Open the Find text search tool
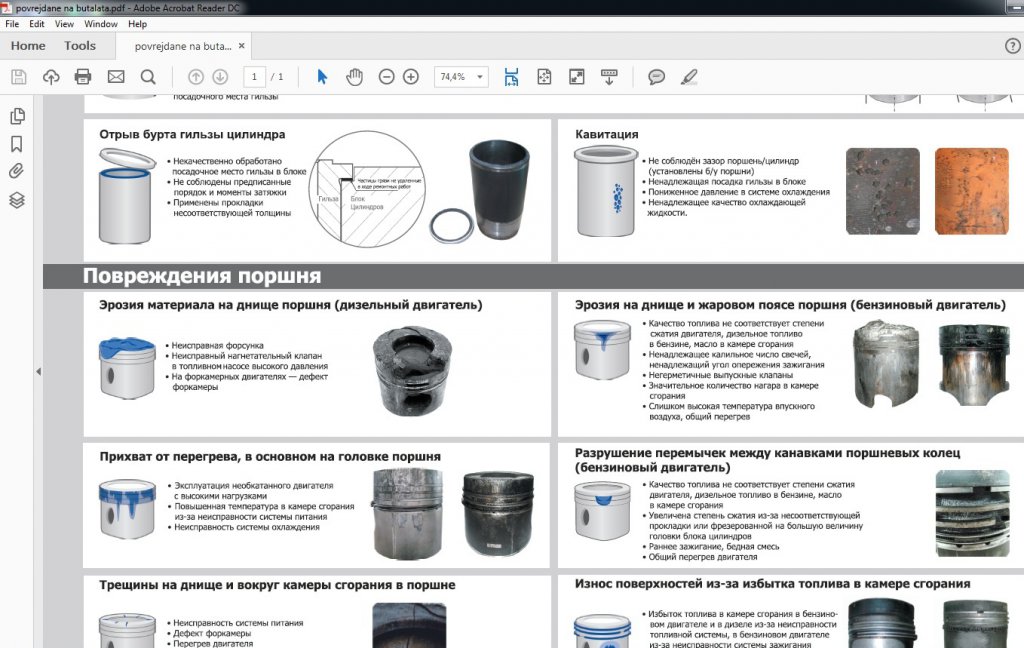The width and height of the screenshot is (1024, 648). 148,77
